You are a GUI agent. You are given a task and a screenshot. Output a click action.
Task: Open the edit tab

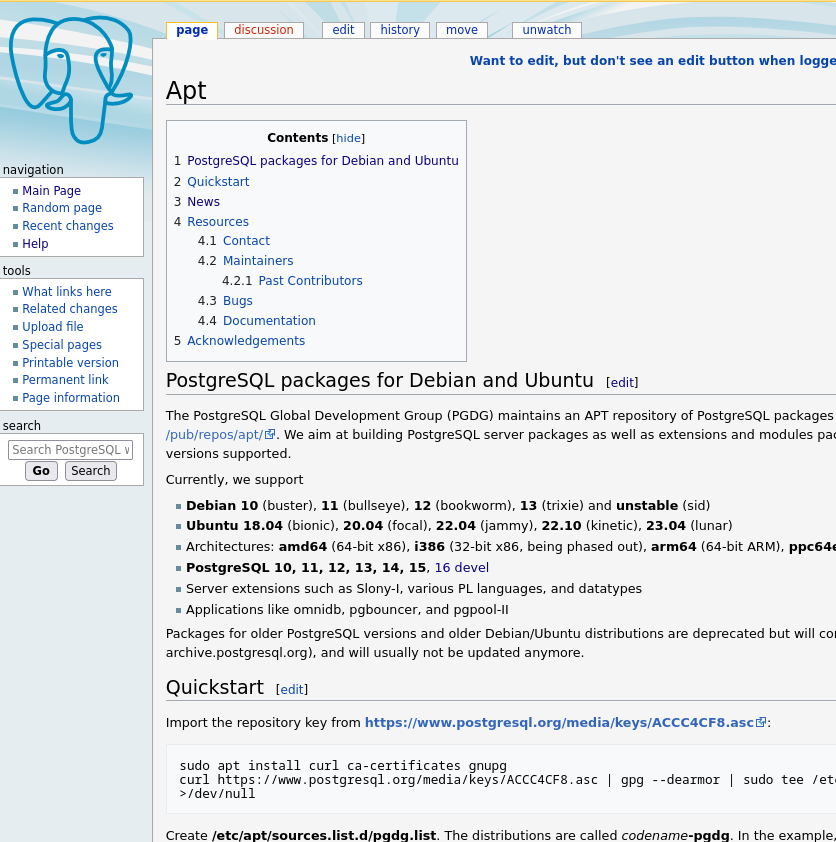tap(343, 30)
